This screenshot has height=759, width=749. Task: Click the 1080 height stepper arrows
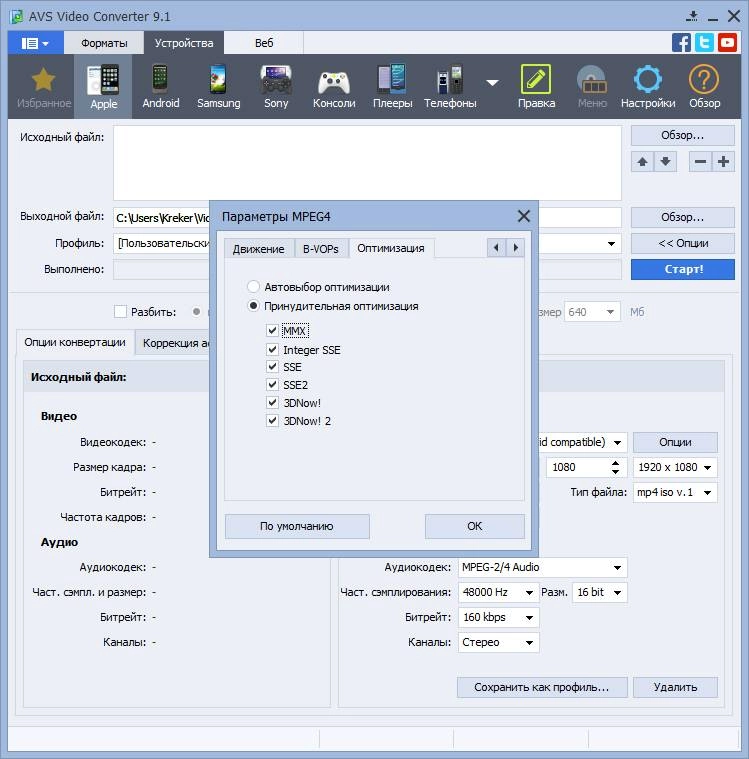[615, 467]
